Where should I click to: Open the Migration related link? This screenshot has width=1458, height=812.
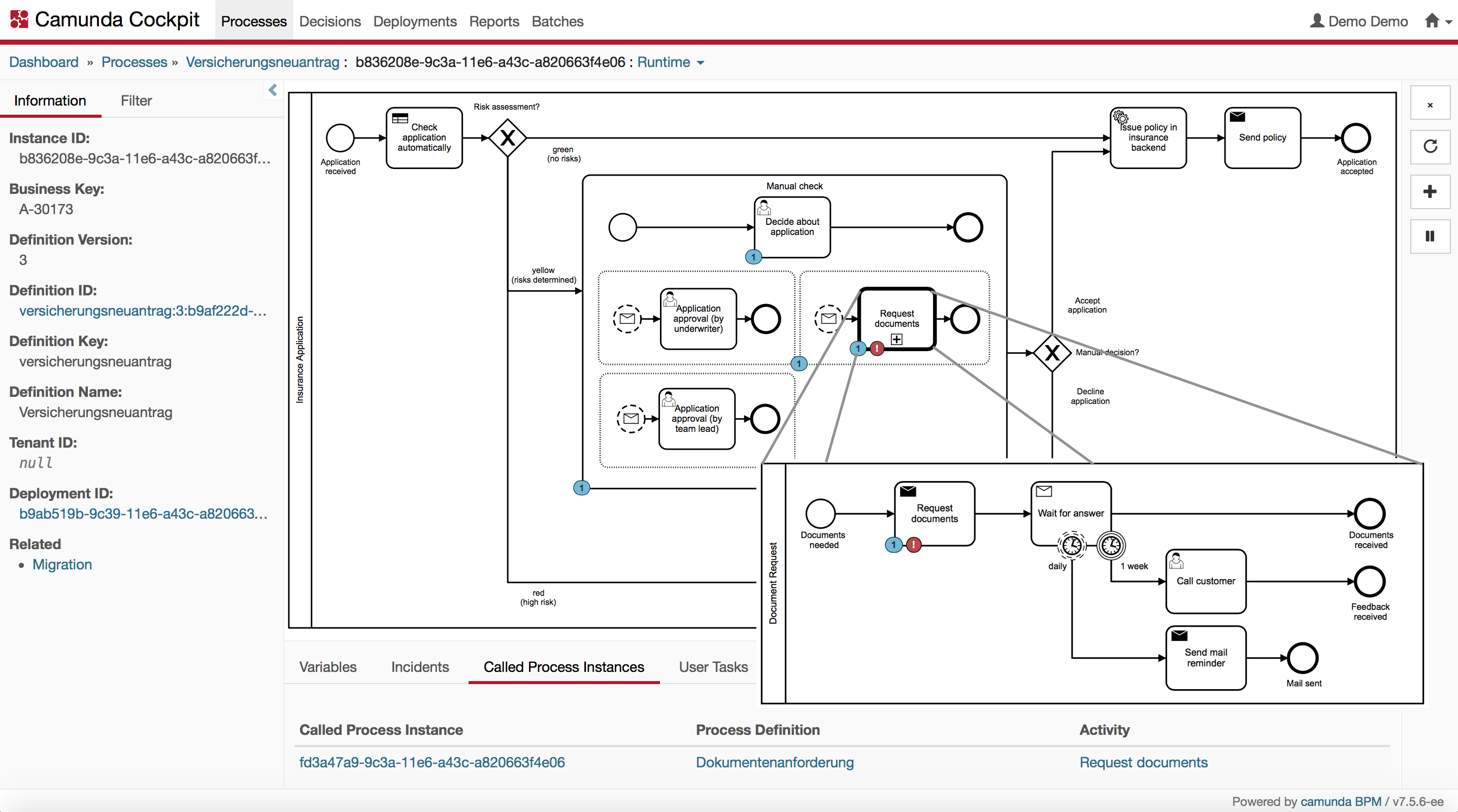[62, 565]
